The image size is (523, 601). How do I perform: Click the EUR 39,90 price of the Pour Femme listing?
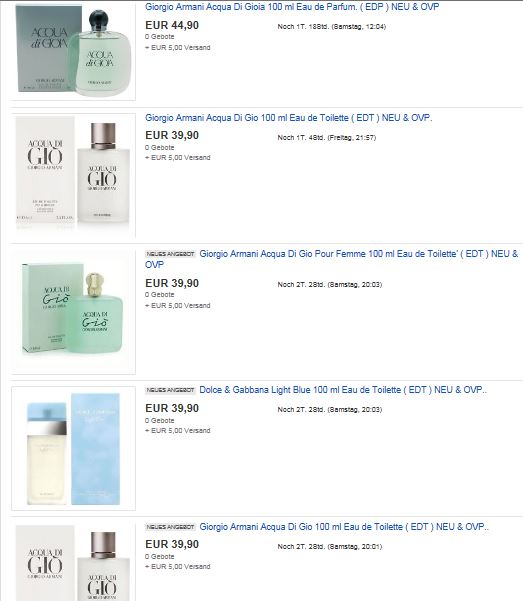coord(172,283)
